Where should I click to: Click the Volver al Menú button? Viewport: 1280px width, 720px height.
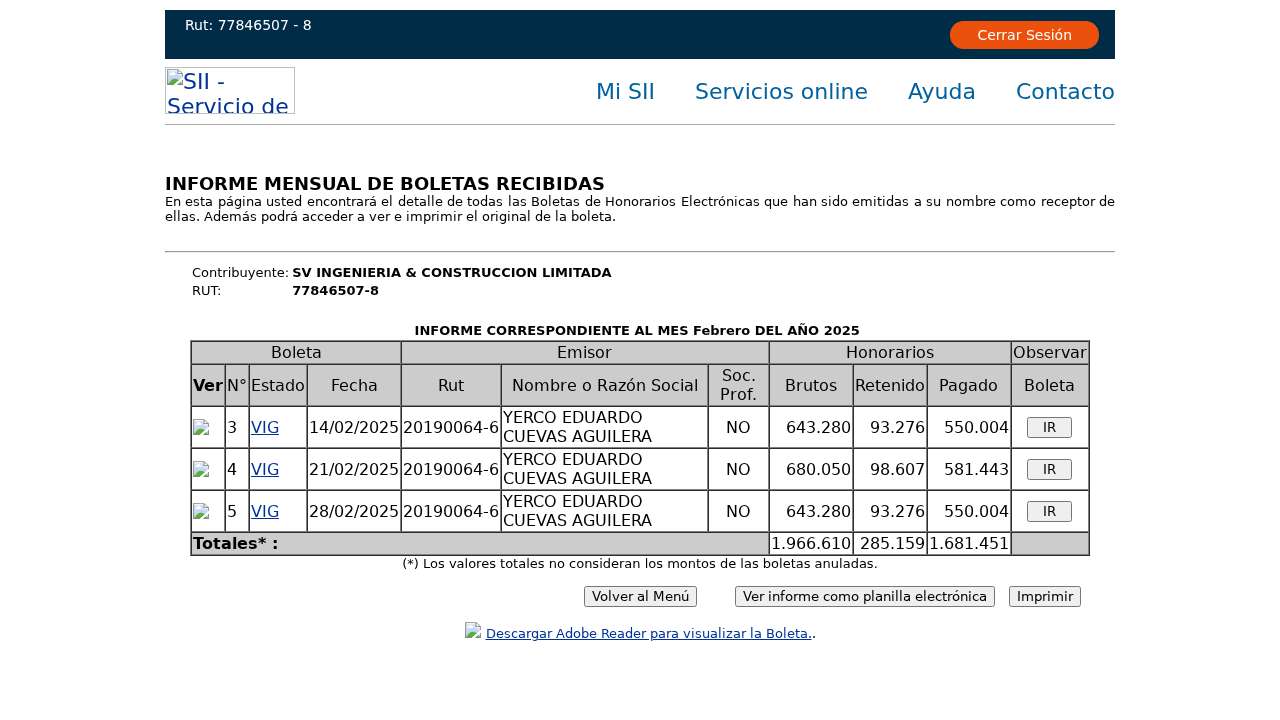640,597
